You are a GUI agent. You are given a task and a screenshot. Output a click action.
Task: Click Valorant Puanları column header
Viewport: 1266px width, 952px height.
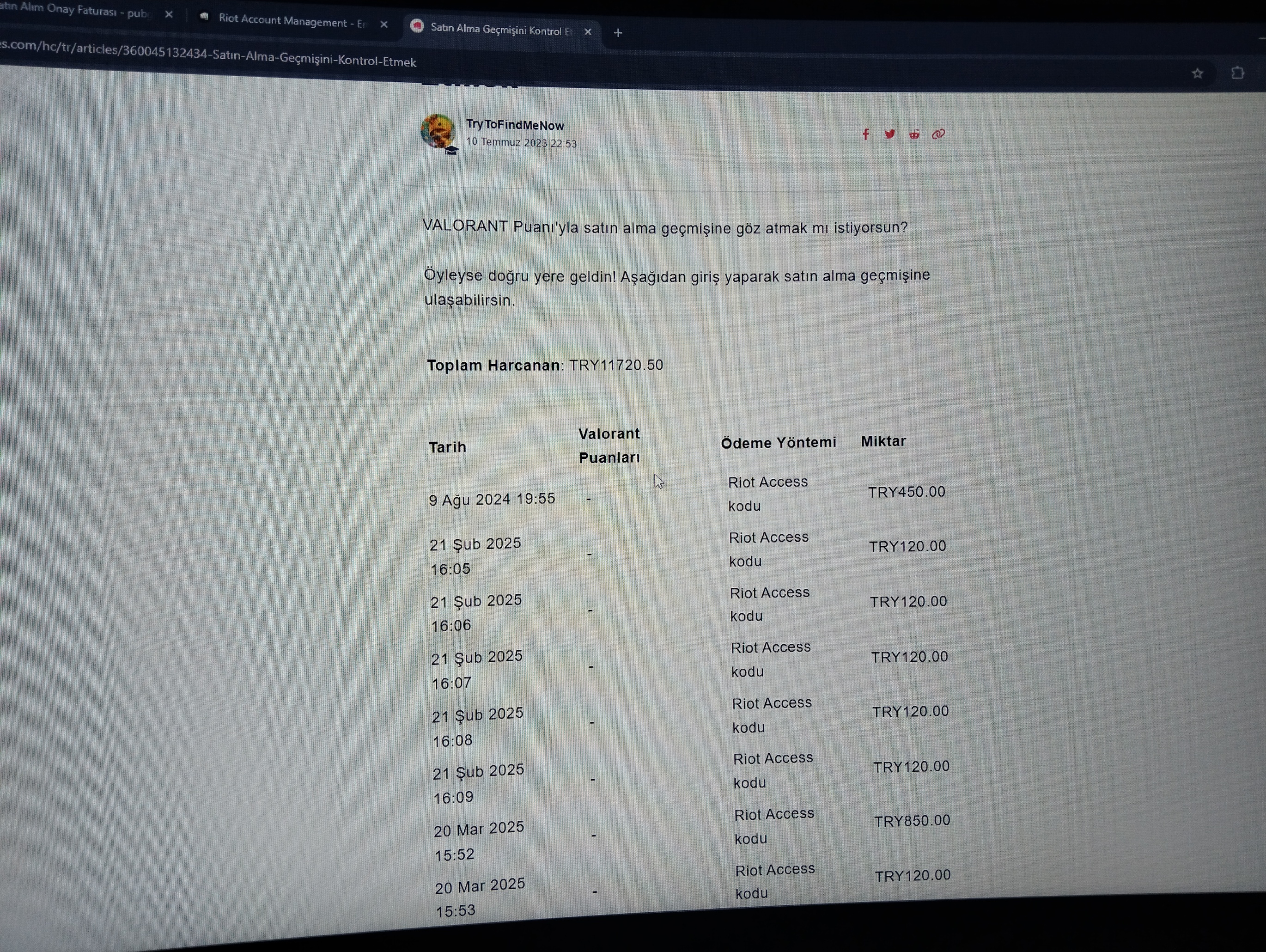tap(609, 445)
